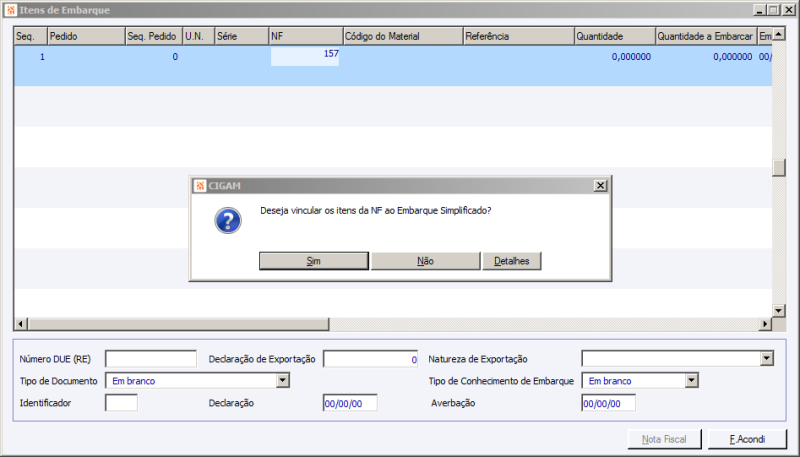Click the vertical scrollbar up arrow
The width and height of the screenshot is (800, 457).
click(x=779, y=34)
